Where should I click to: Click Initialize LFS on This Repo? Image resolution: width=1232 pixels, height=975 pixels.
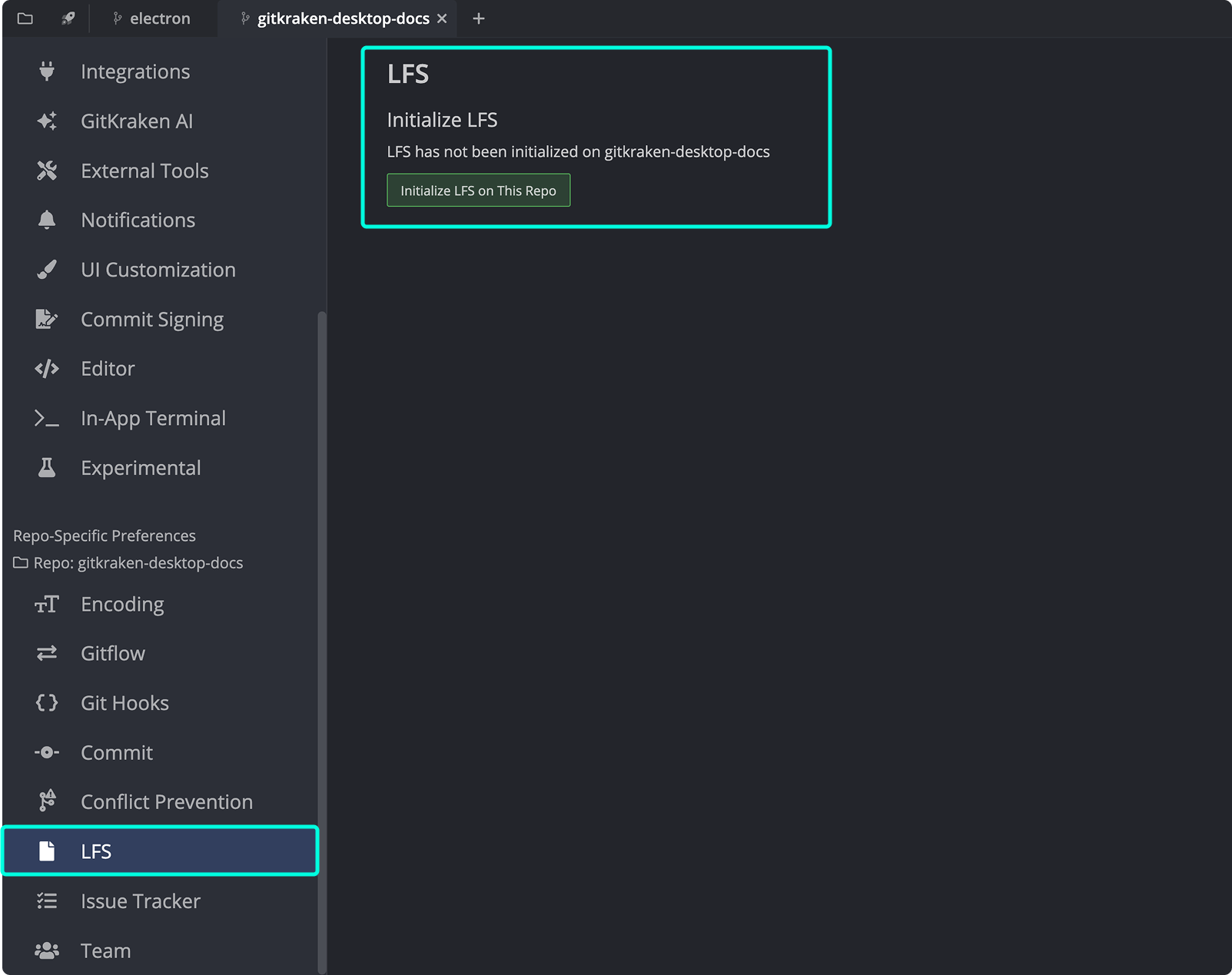[478, 190]
